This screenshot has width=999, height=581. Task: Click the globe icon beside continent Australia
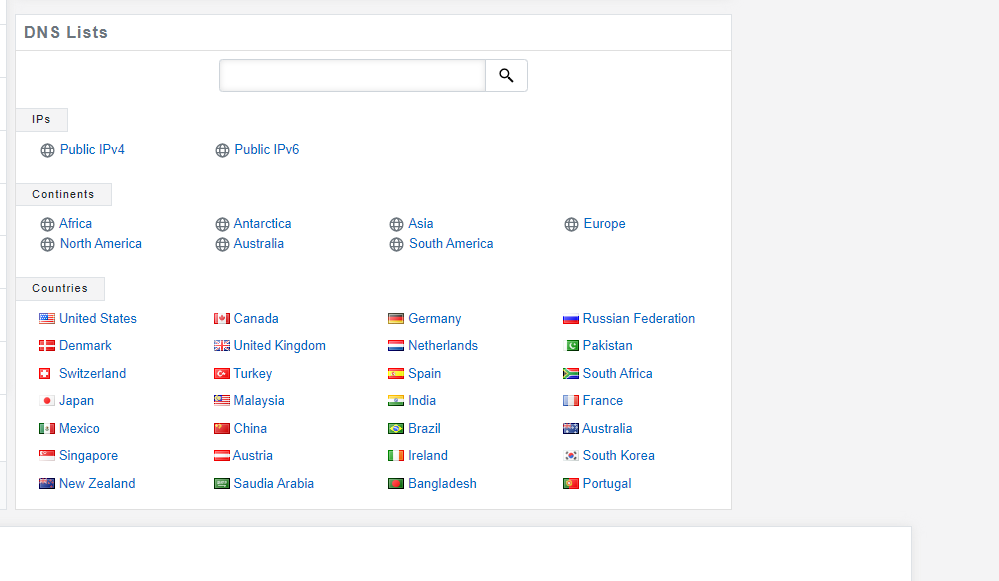(222, 245)
